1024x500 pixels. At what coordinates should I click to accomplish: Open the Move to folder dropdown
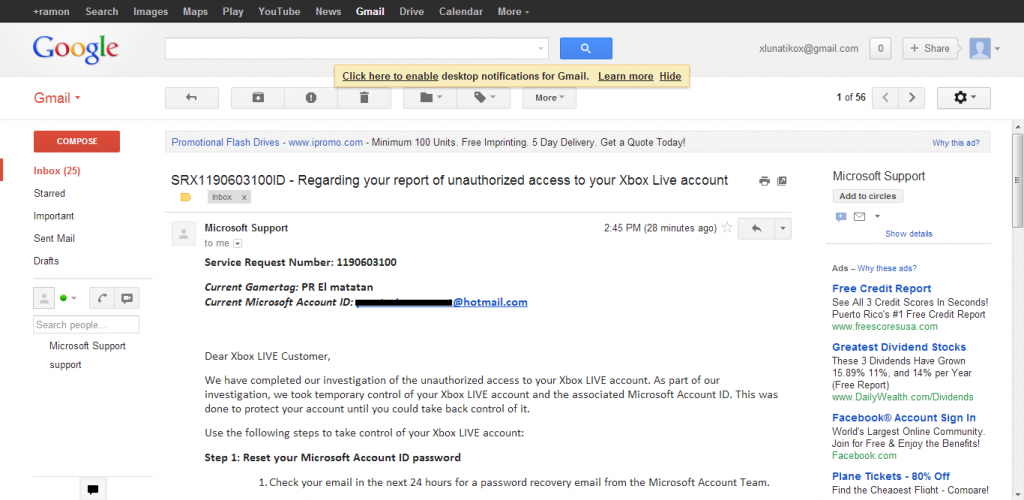(430, 98)
